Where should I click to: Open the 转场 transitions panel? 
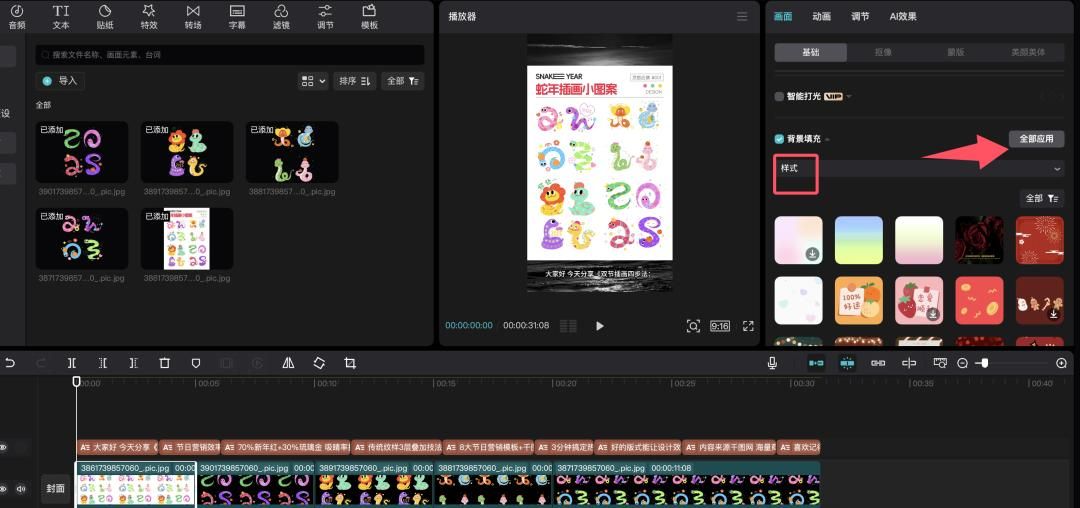coord(193,17)
